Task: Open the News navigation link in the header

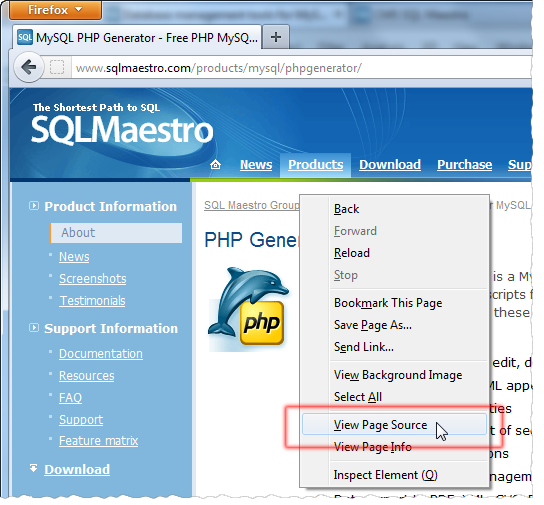Action: (256, 165)
